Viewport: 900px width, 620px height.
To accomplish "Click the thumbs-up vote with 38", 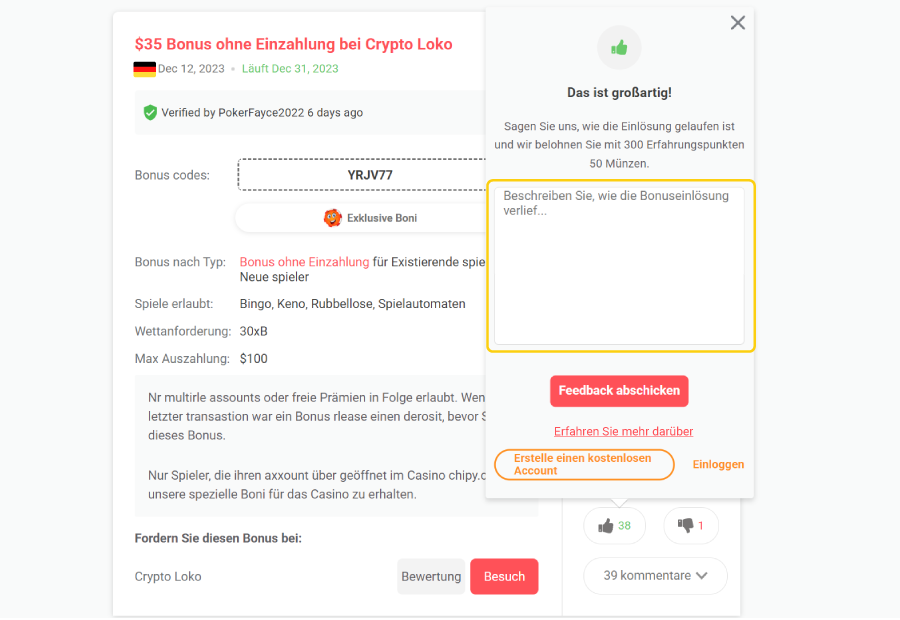I will pyautogui.click(x=614, y=525).
